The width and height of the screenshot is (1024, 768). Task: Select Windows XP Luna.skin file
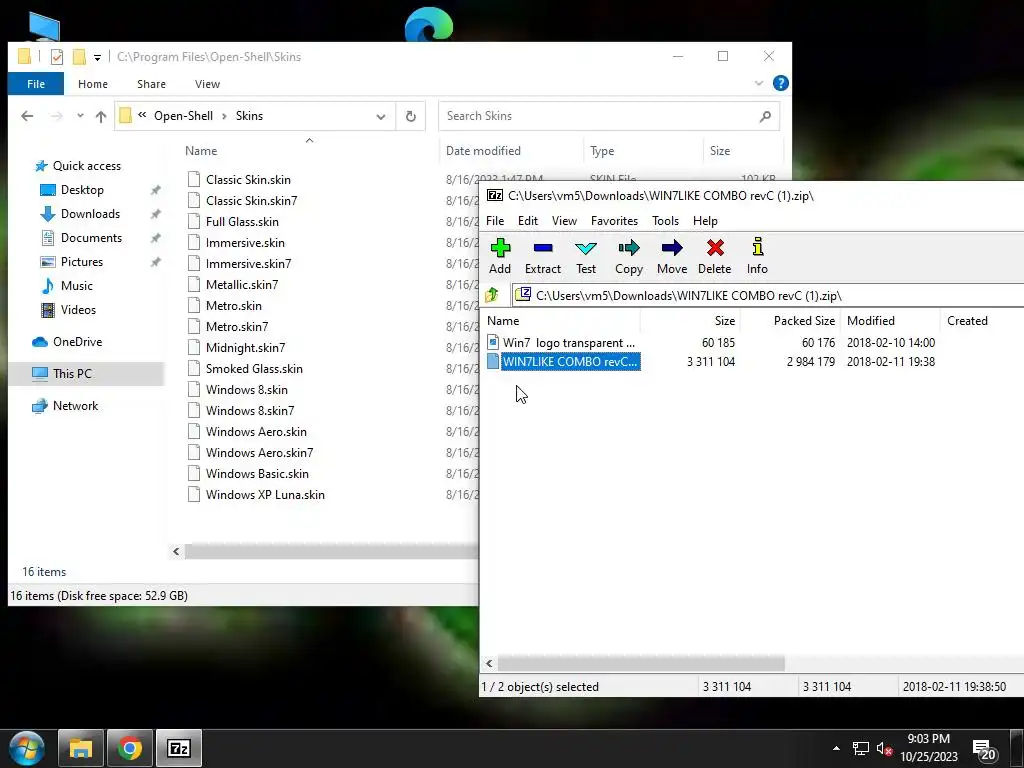[x=265, y=495]
